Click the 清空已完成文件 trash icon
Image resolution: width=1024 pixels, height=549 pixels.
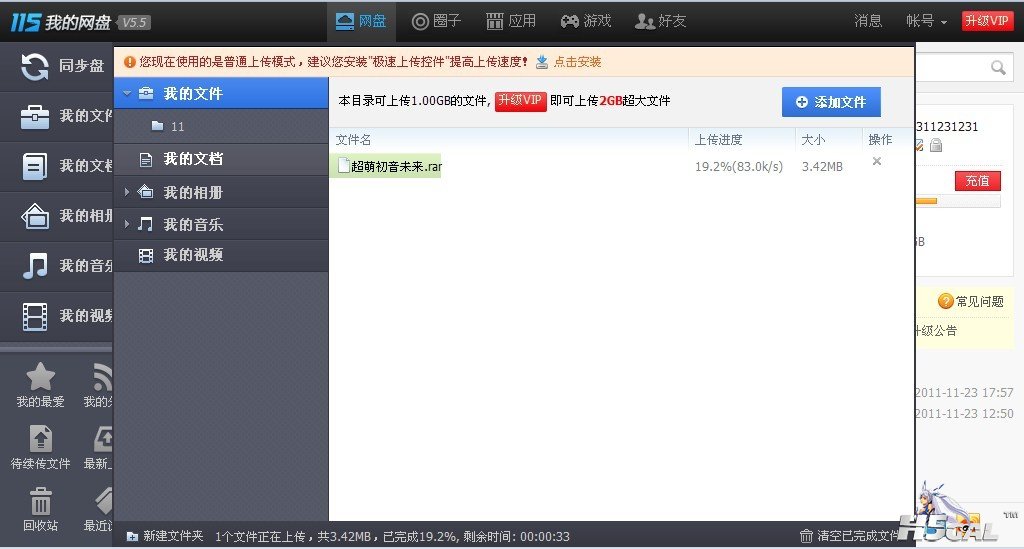tap(806, 536)
